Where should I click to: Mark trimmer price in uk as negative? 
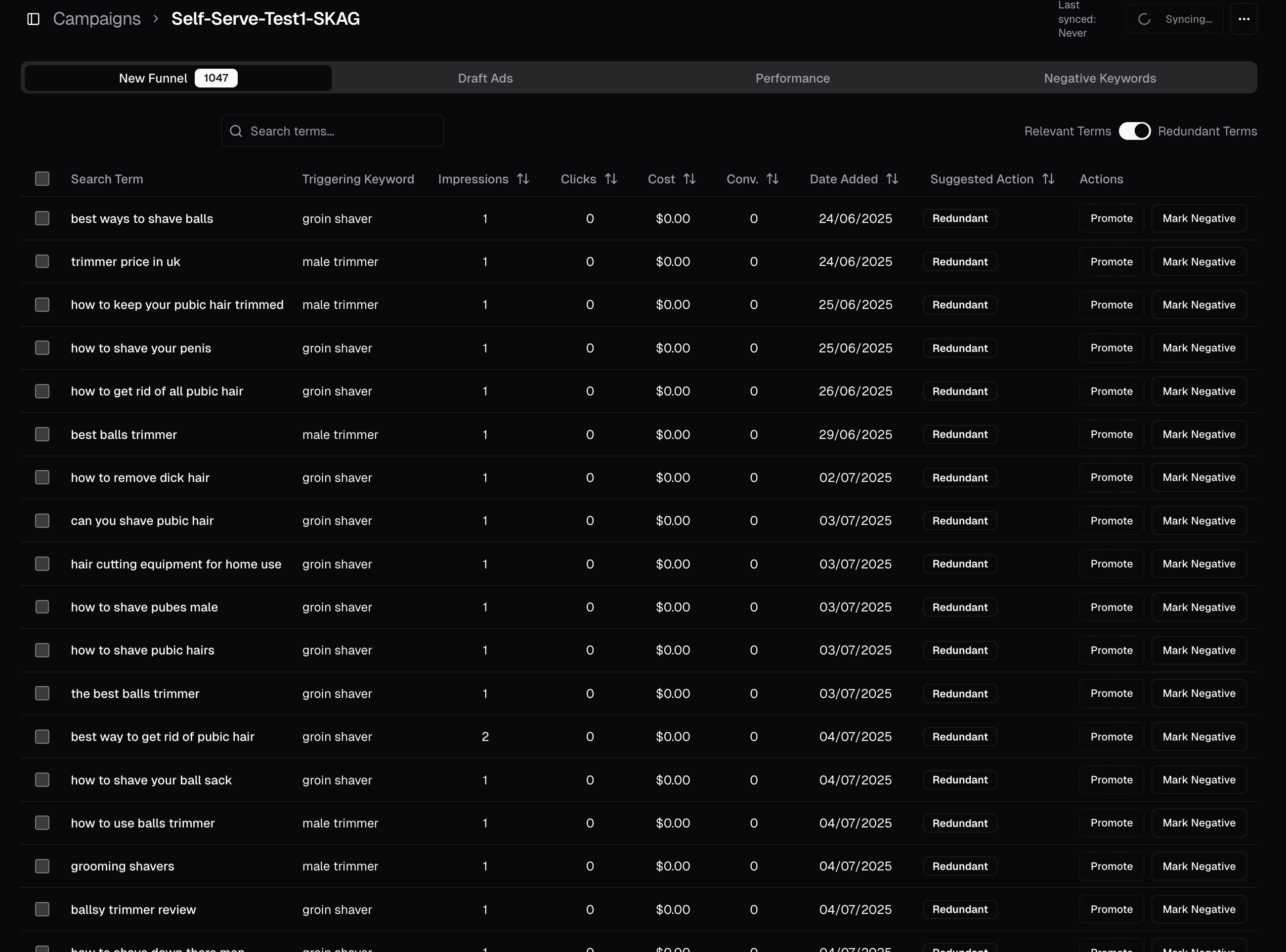tap(1199, 261)
